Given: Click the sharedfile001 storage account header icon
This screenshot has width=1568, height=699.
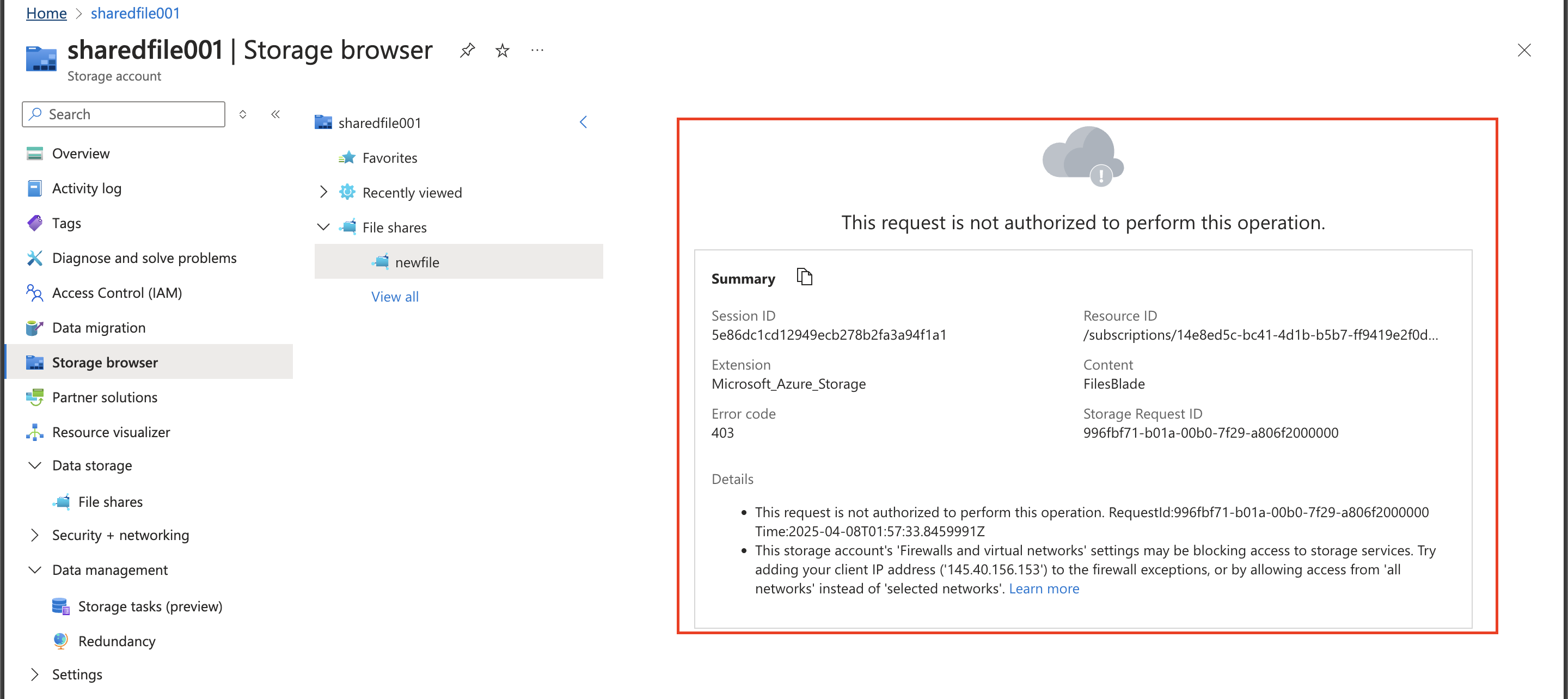Looking at the screenshot, I should coord(41,59).
